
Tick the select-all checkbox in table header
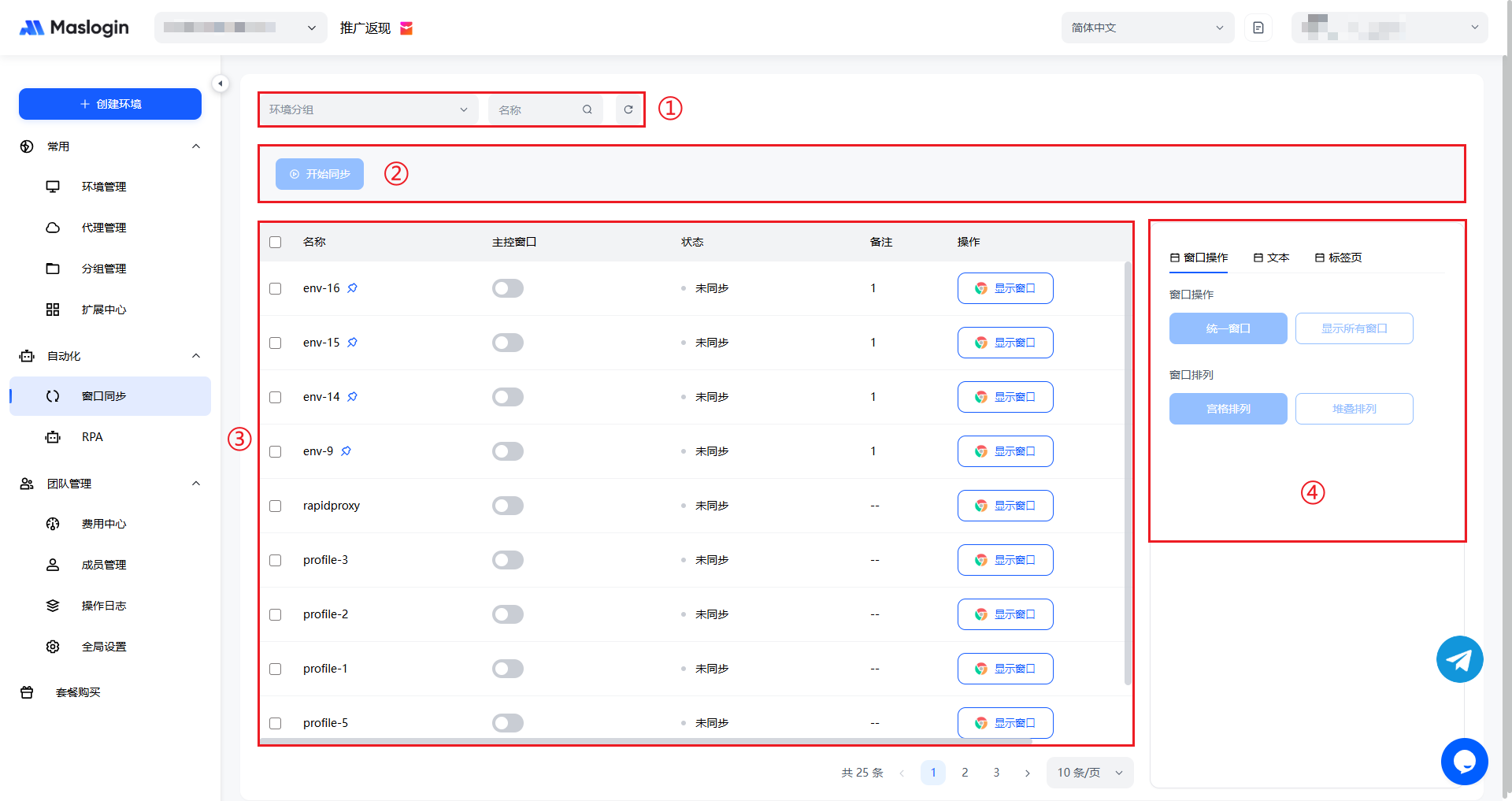point(275,242)
